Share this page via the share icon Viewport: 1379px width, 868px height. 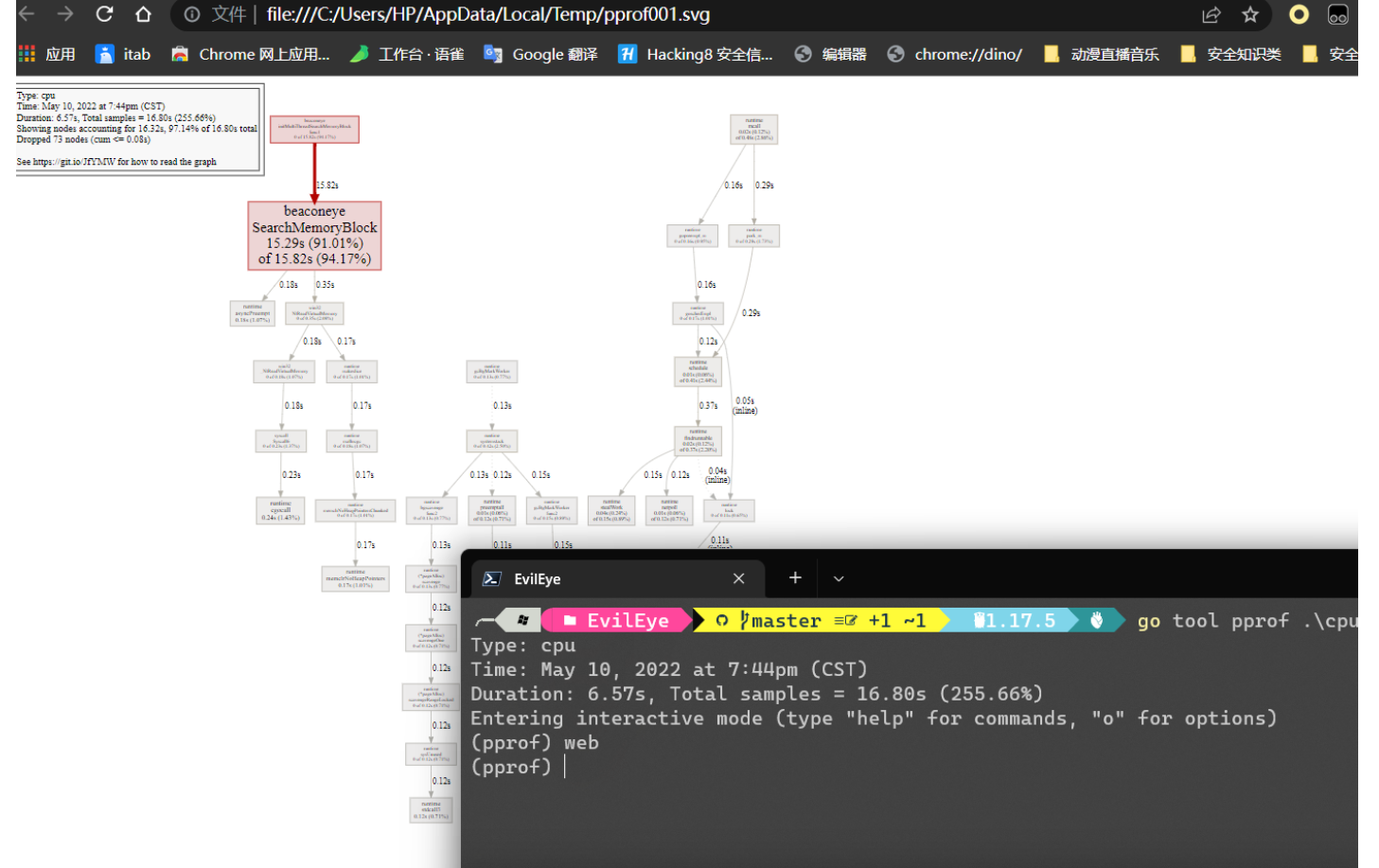(x=1211, y=14)
